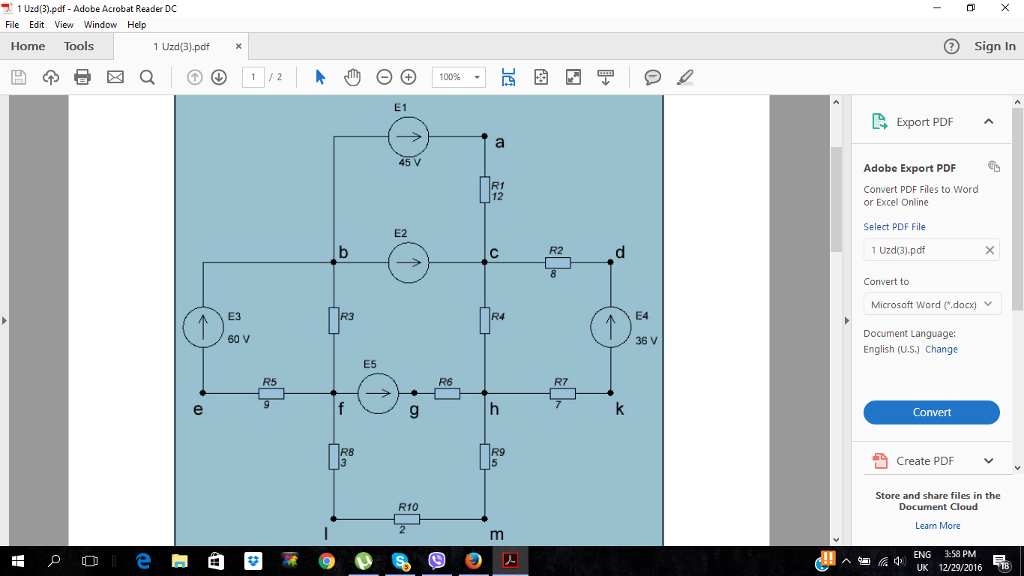The width and height of the screenshot is (1024, 576).
Task: Open the File menu
Action: coord(11,24)
